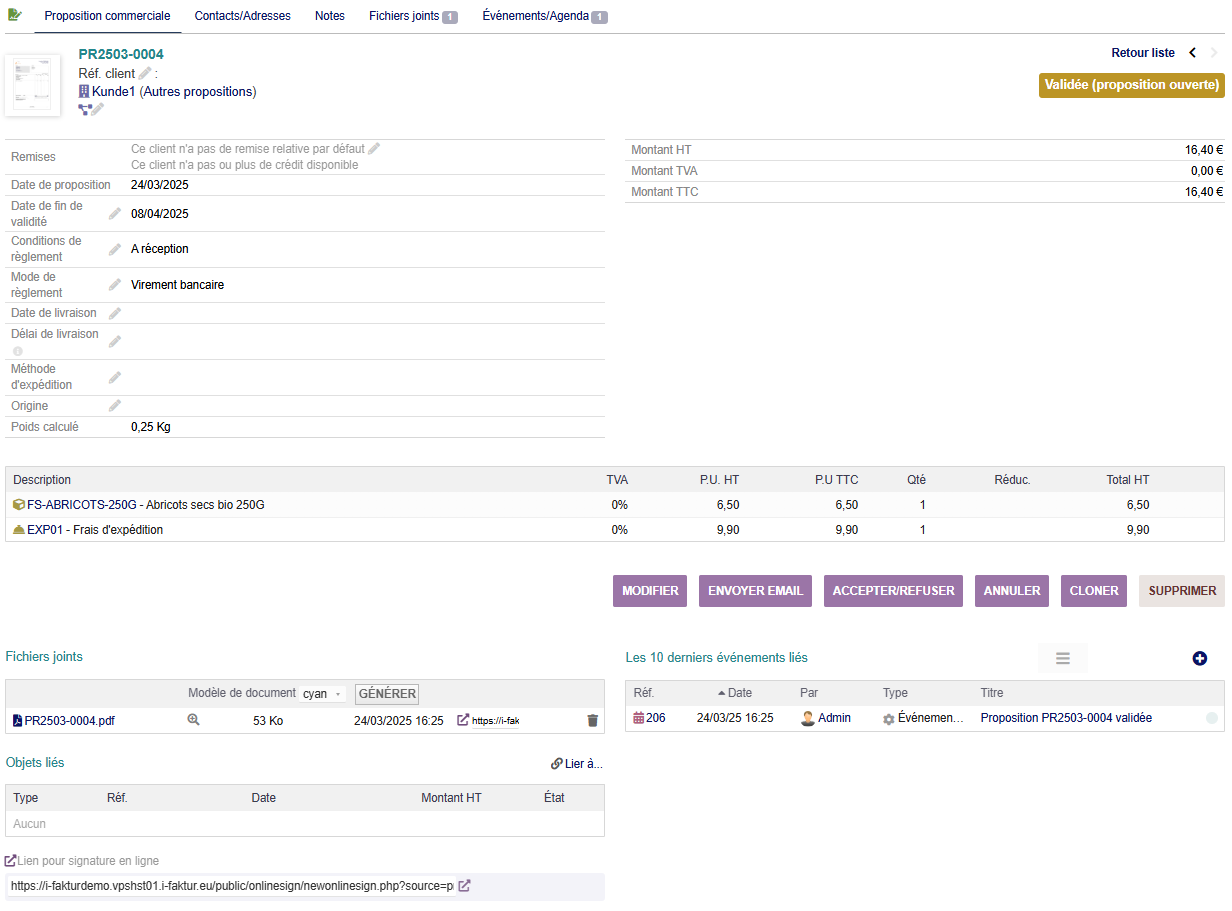The image size is (1232, 911).
Task: Open online signature link external icon
Action: click(464, 886)
